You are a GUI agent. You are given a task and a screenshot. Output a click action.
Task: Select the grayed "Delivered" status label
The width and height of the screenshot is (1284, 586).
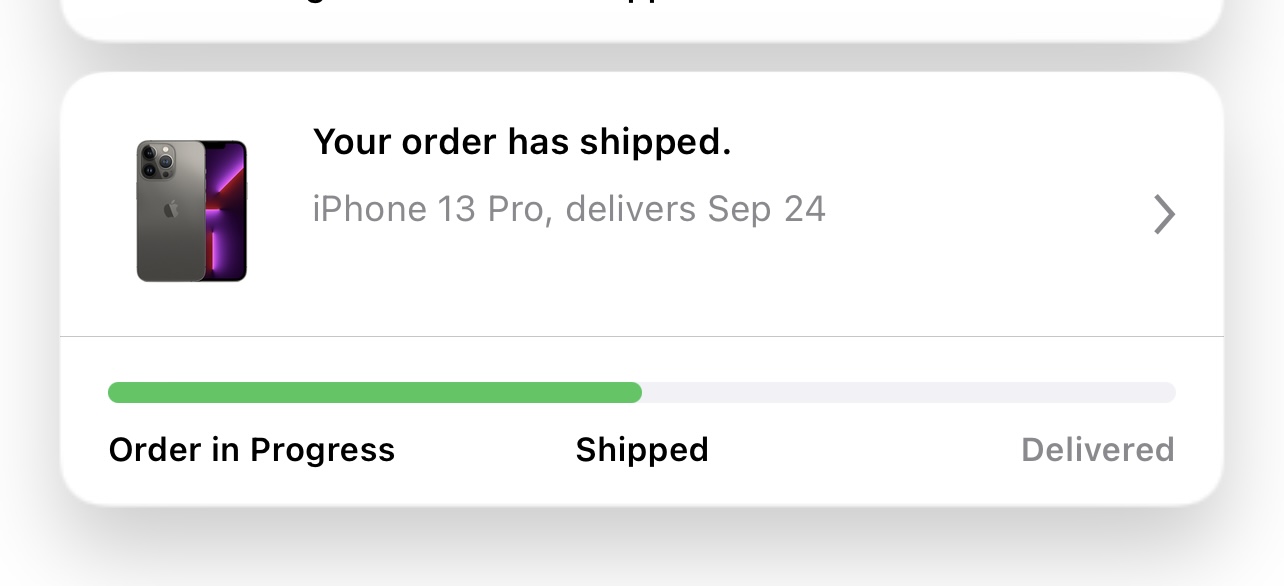click(1098, 450)
